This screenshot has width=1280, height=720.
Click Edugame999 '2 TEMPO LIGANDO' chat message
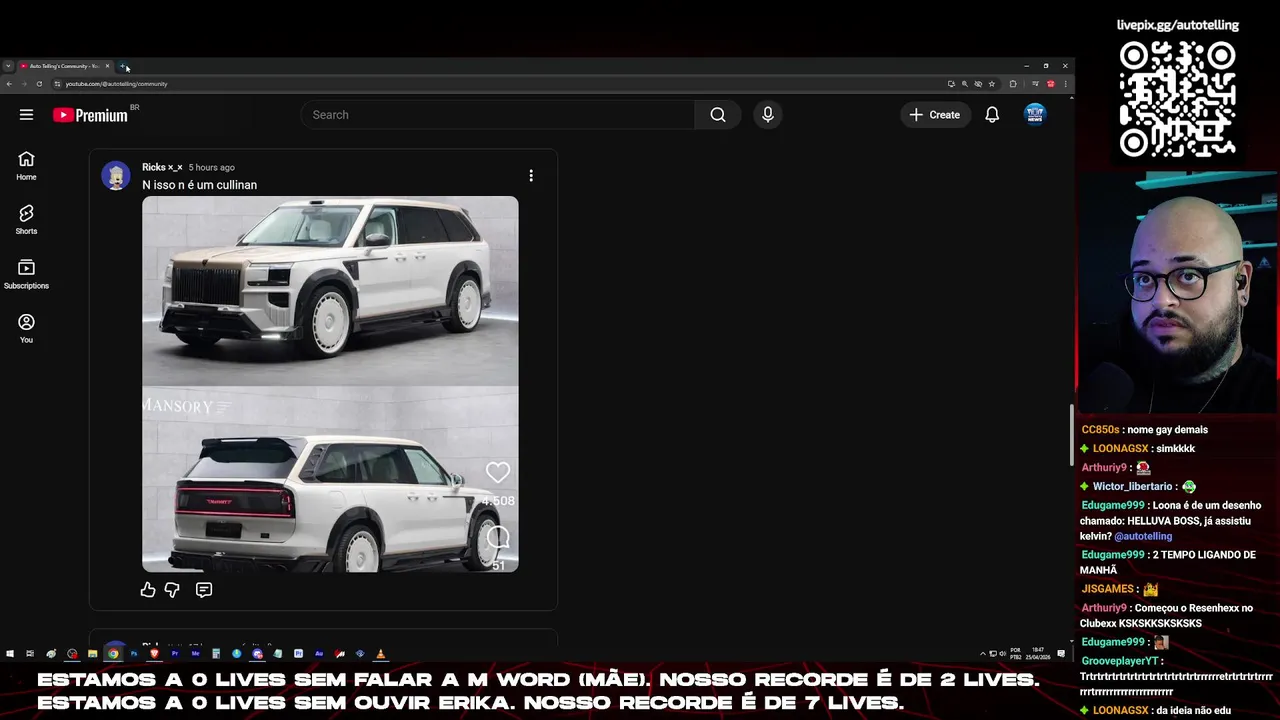[x=1168, y=562]
